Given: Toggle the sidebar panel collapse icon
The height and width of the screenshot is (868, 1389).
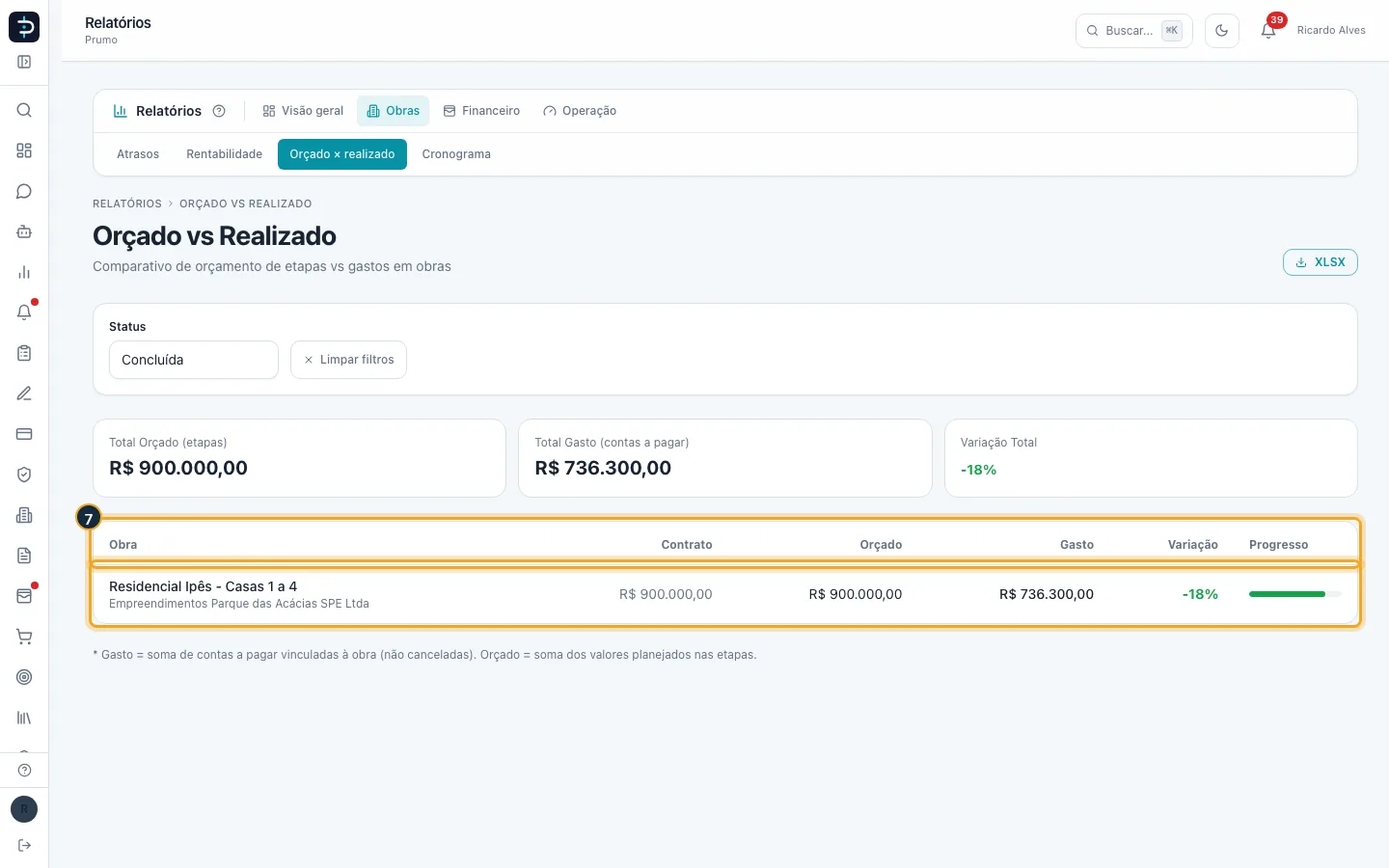Looking at the screenshot, I should tap(24, 62).
